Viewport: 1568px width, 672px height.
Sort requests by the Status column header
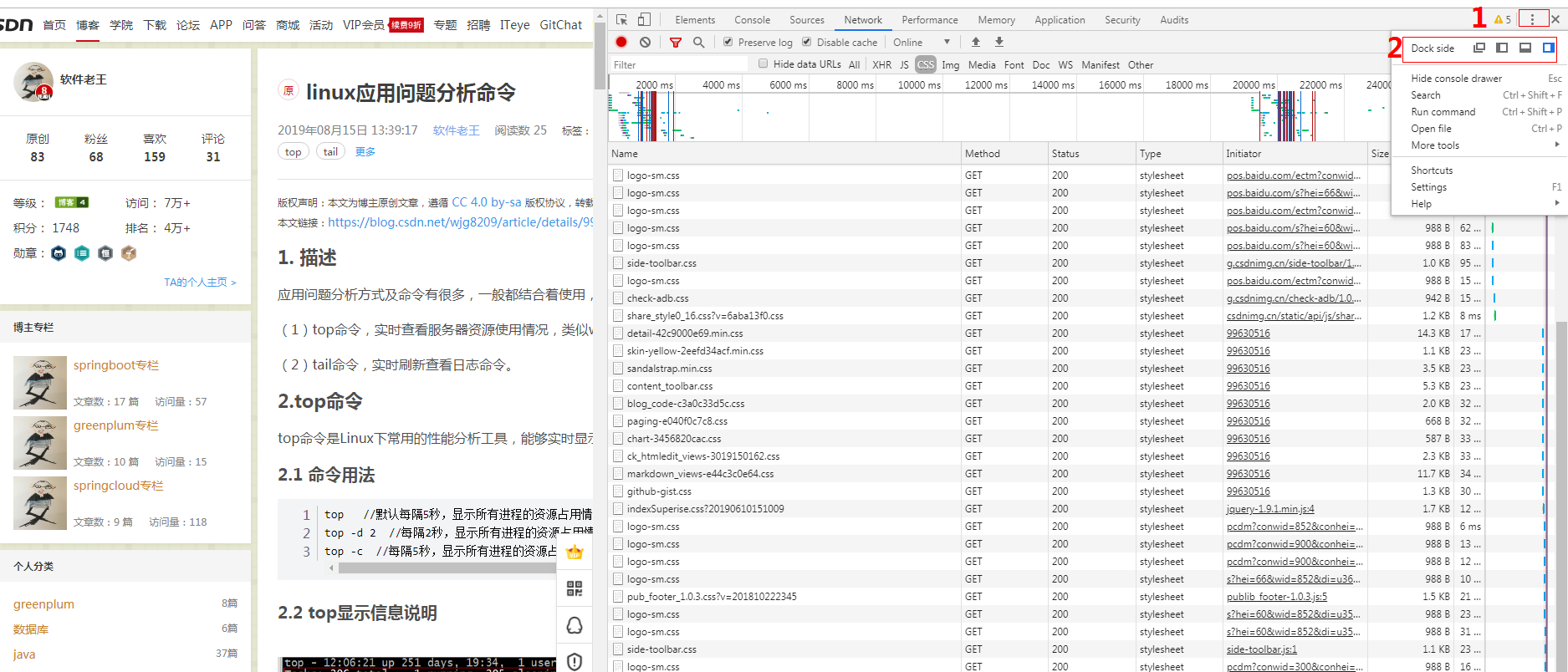point(1091,154)
